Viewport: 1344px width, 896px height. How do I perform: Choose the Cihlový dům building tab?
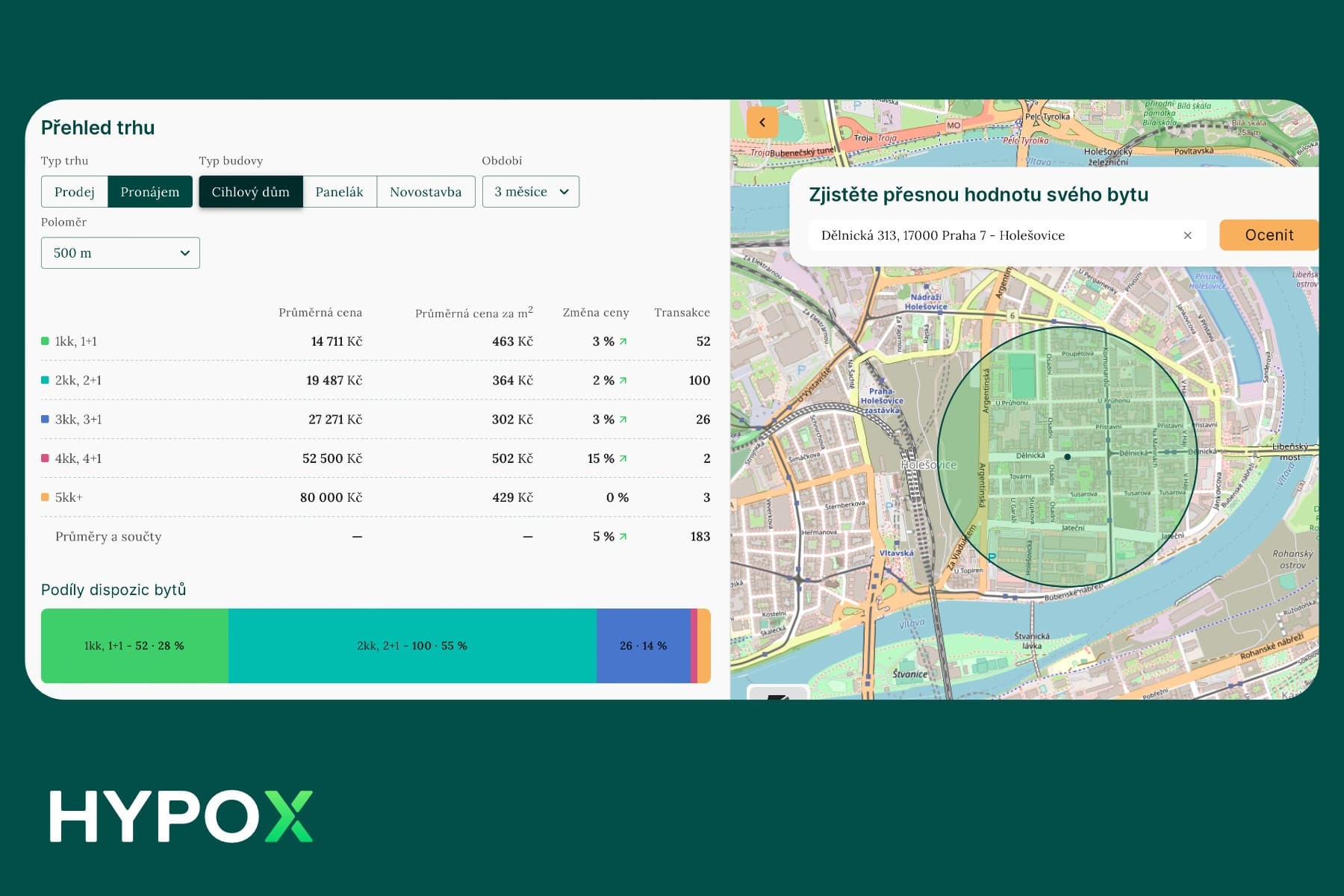(250, 192)
